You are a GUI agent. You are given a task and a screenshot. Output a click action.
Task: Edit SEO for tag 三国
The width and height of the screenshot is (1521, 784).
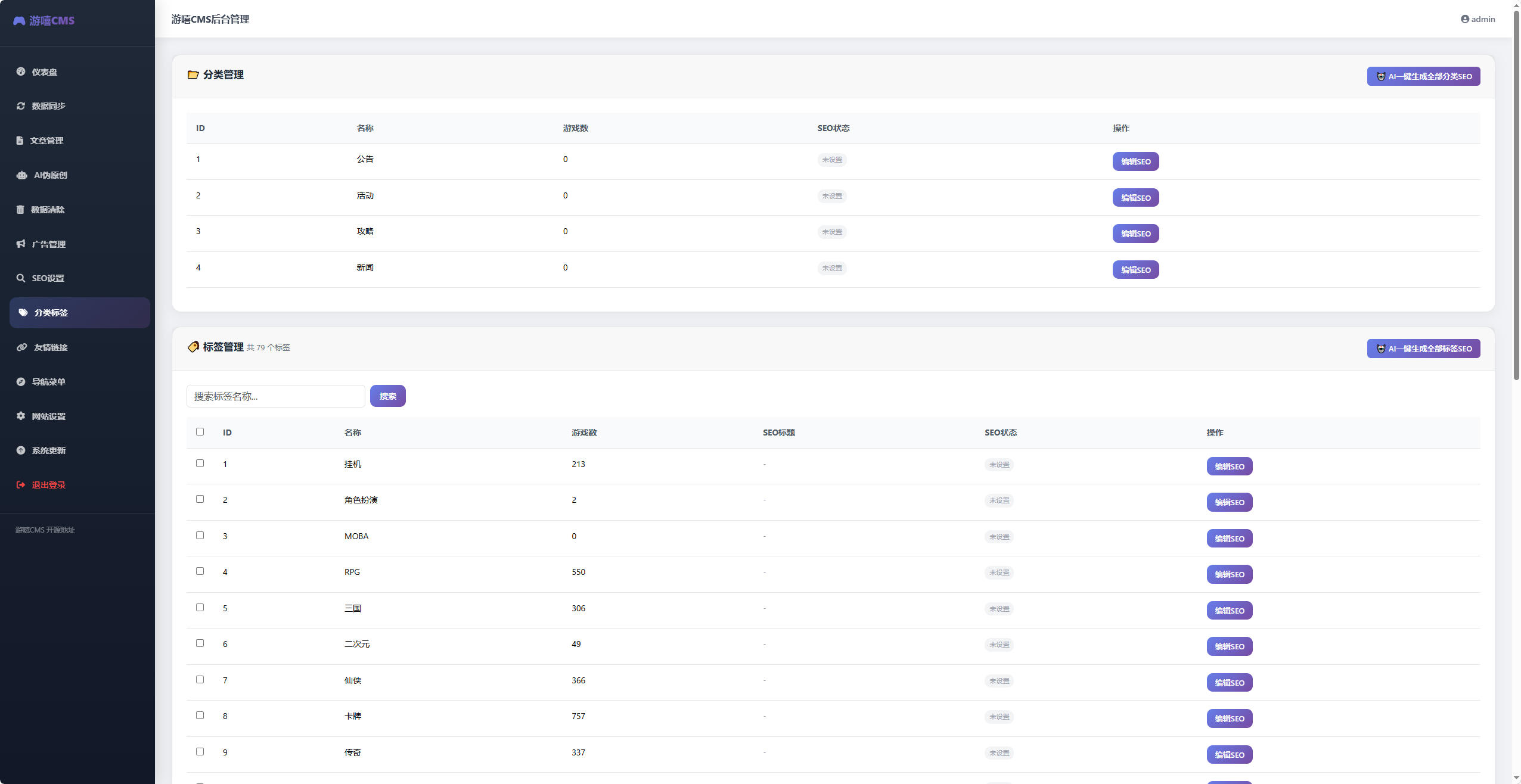point(1230,611)
